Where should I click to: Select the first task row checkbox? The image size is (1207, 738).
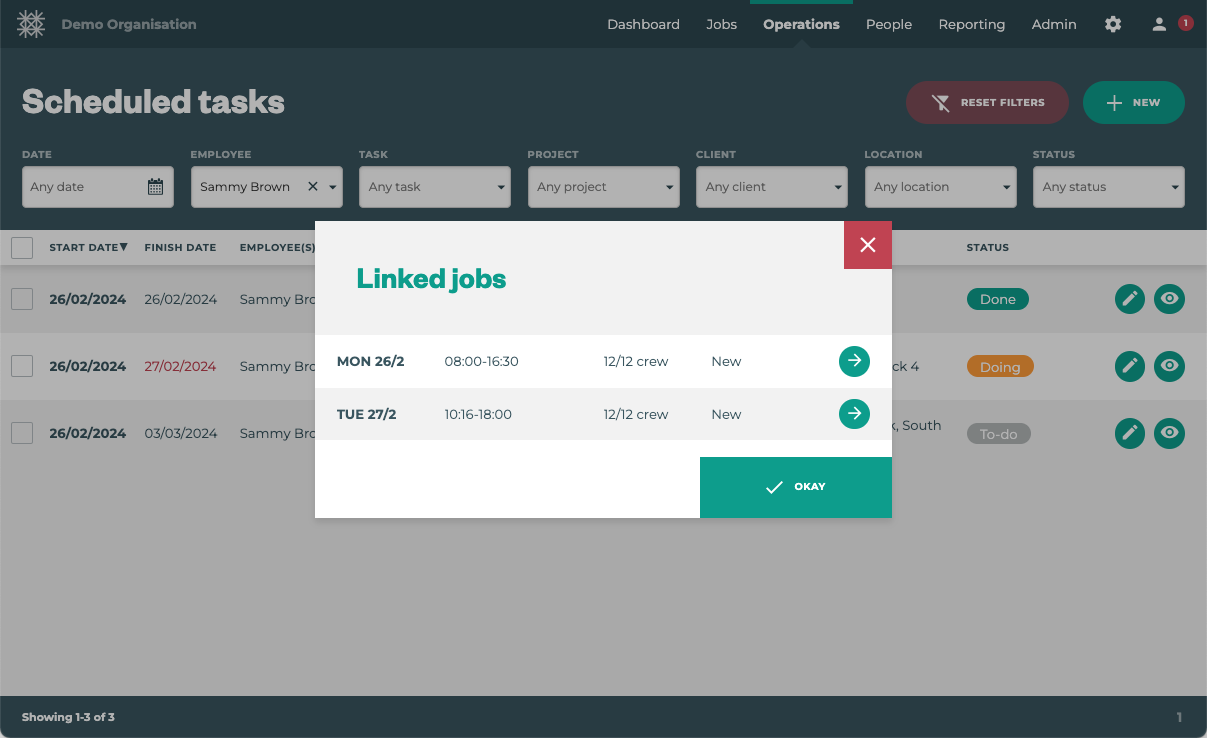[22, 299]
